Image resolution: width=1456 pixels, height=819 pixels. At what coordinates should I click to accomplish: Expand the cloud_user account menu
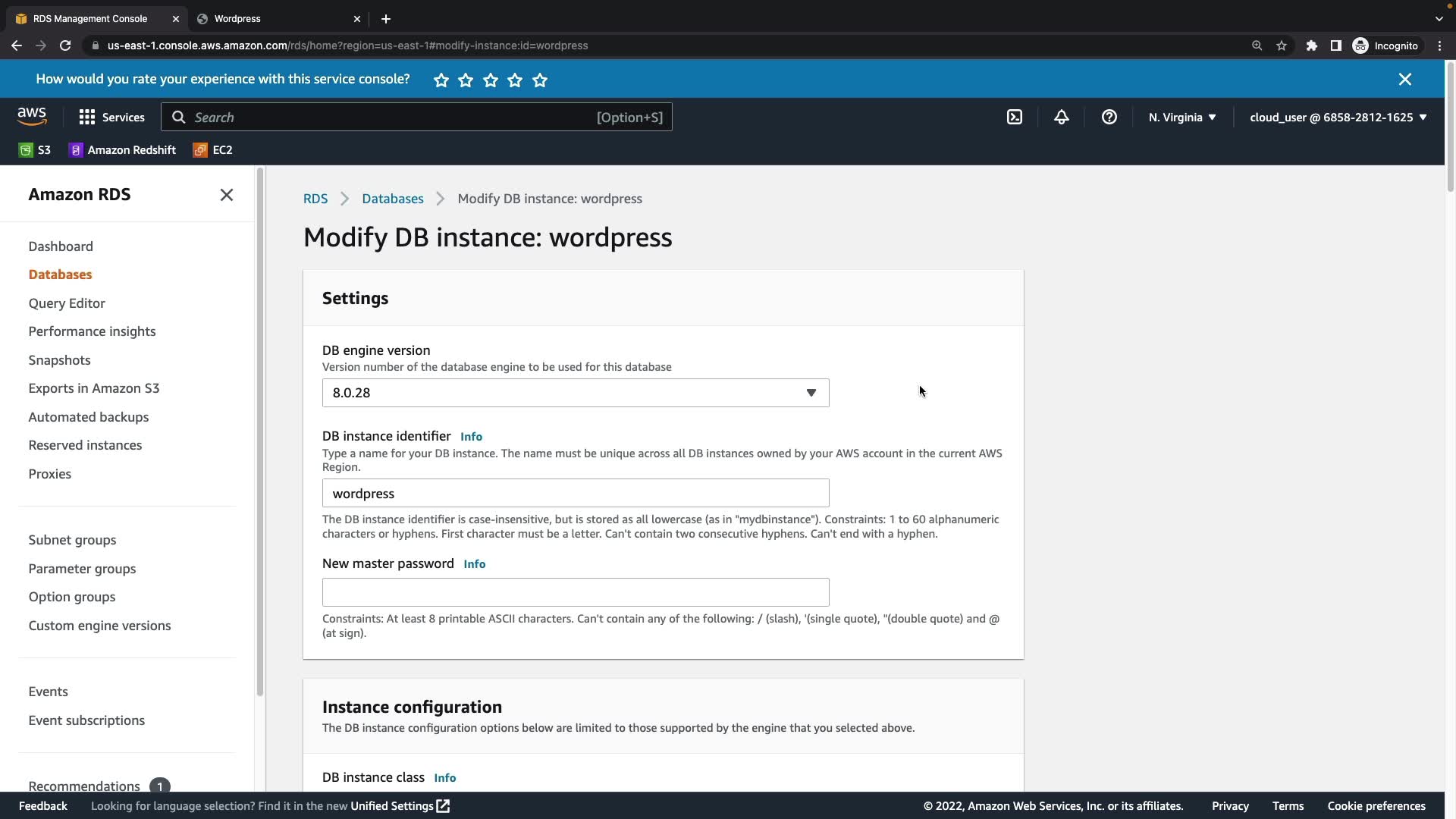(x=1338, y=117)
